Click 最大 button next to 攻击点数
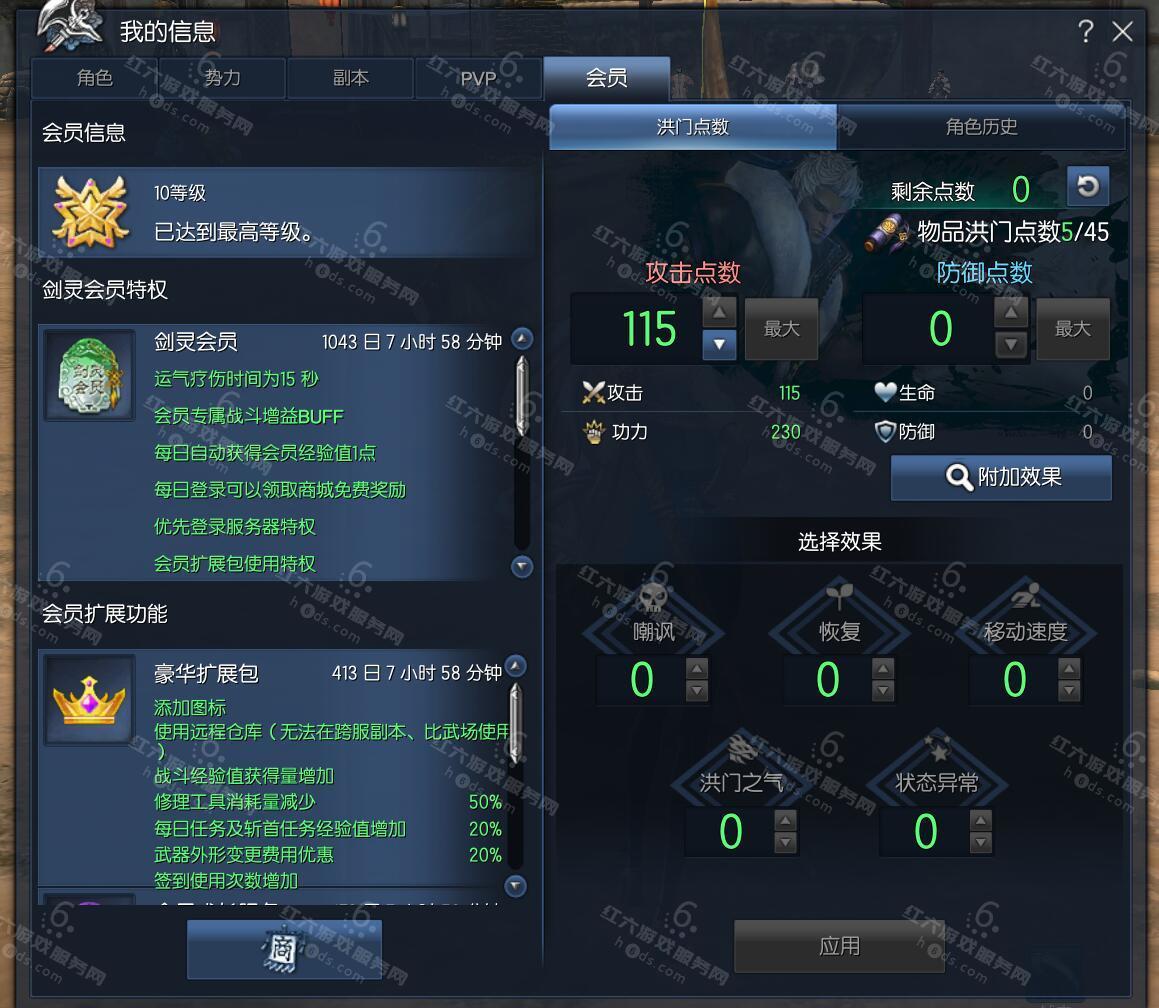The image size is (1159, 1008). click(x=781, y=329)
